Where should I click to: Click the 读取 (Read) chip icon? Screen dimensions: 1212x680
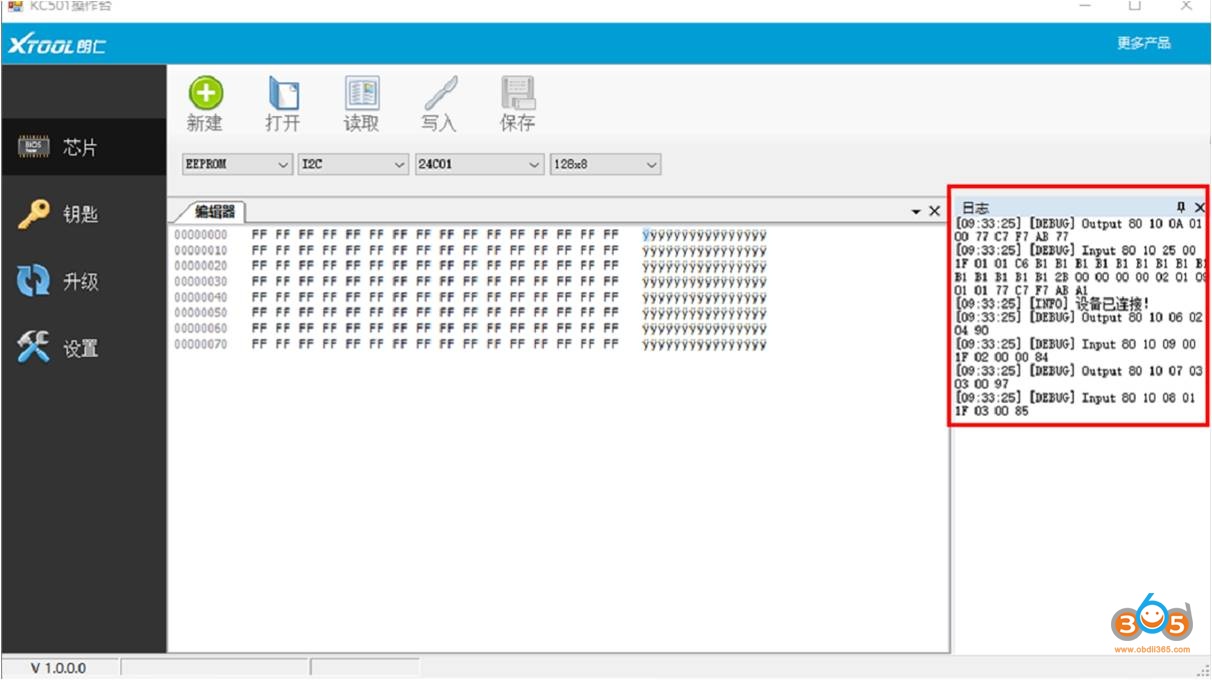(361, 95)
